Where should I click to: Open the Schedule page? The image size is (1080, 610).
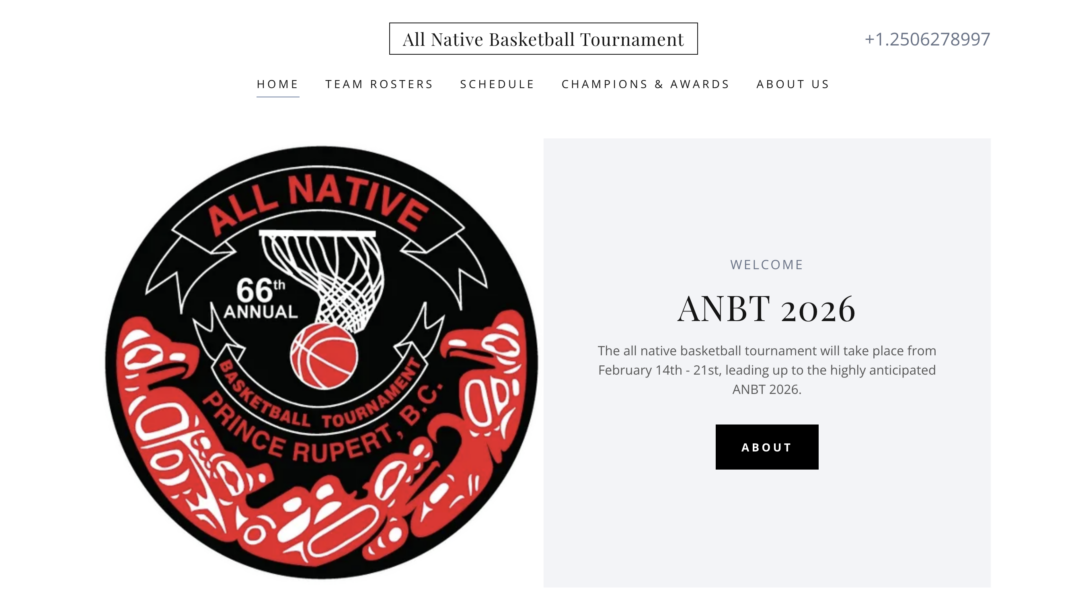[497, 84]
